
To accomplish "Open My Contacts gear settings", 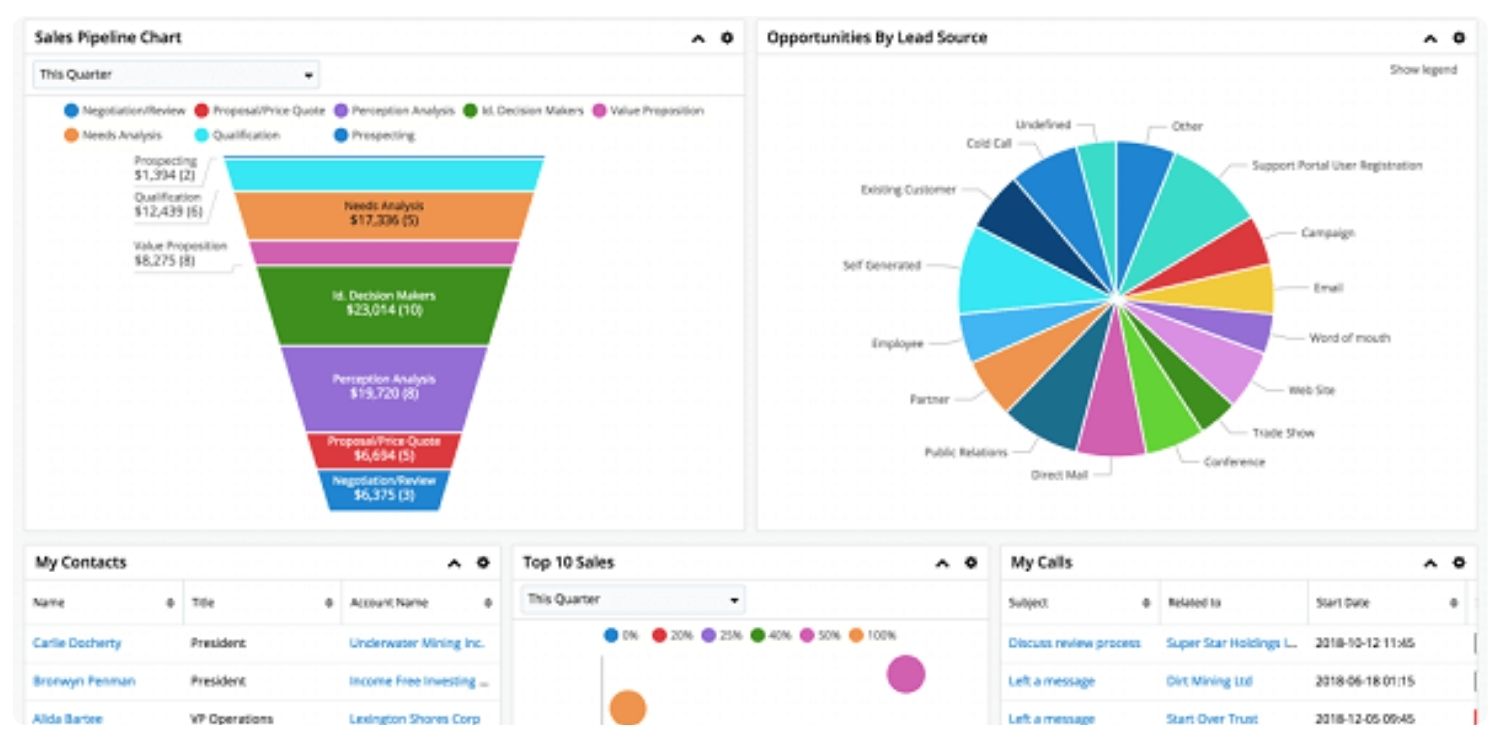I will click(483, 563).
